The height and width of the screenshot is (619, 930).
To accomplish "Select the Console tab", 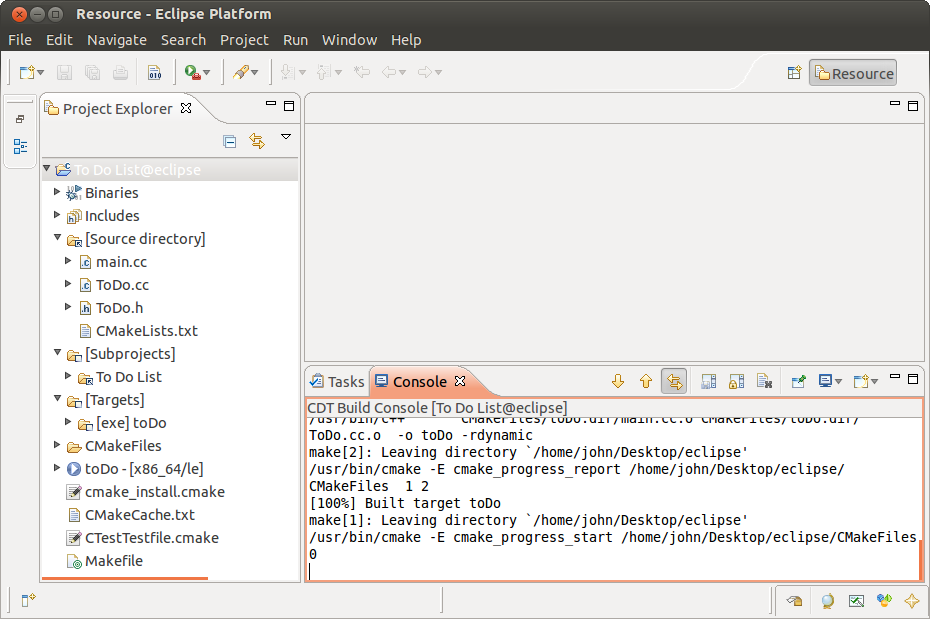I will pyautogui.click(x=410, y=382).
